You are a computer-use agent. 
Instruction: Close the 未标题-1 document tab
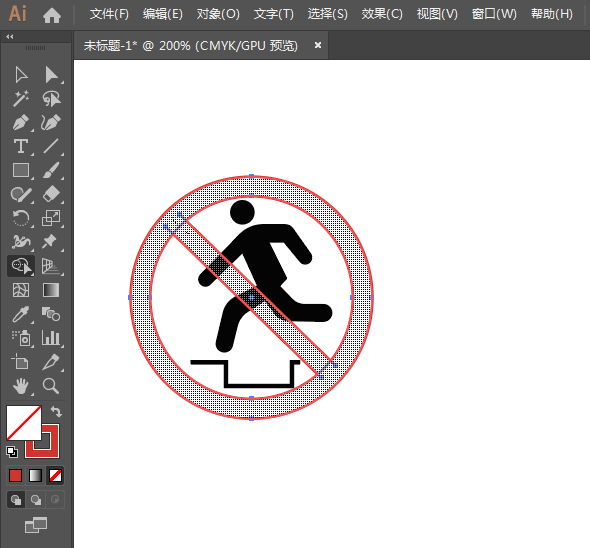[318, 45]
